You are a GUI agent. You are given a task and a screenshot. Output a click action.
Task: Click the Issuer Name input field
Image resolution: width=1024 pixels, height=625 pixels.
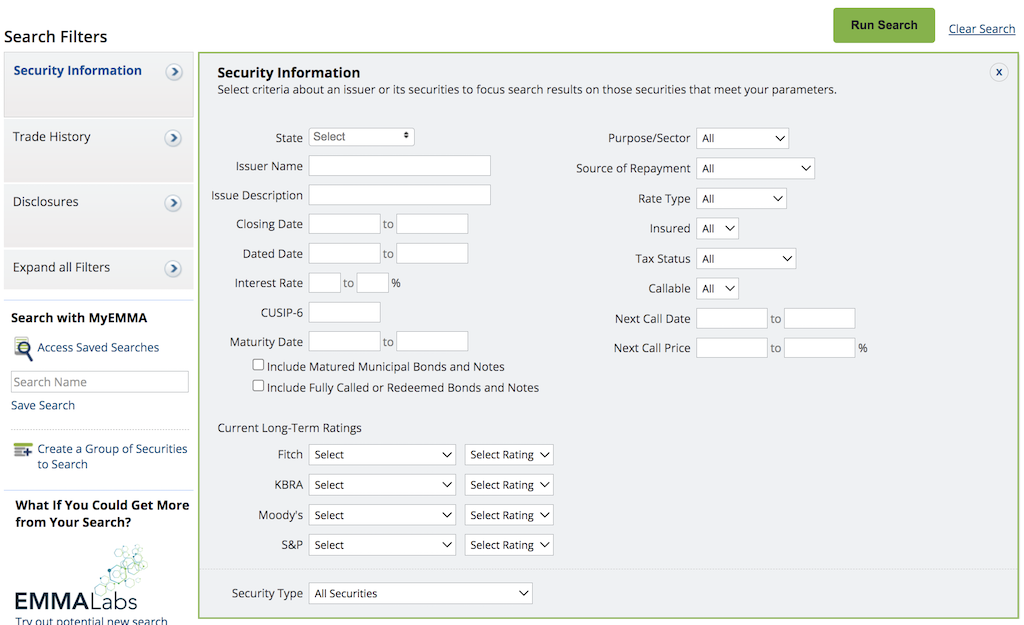[399, 165]
